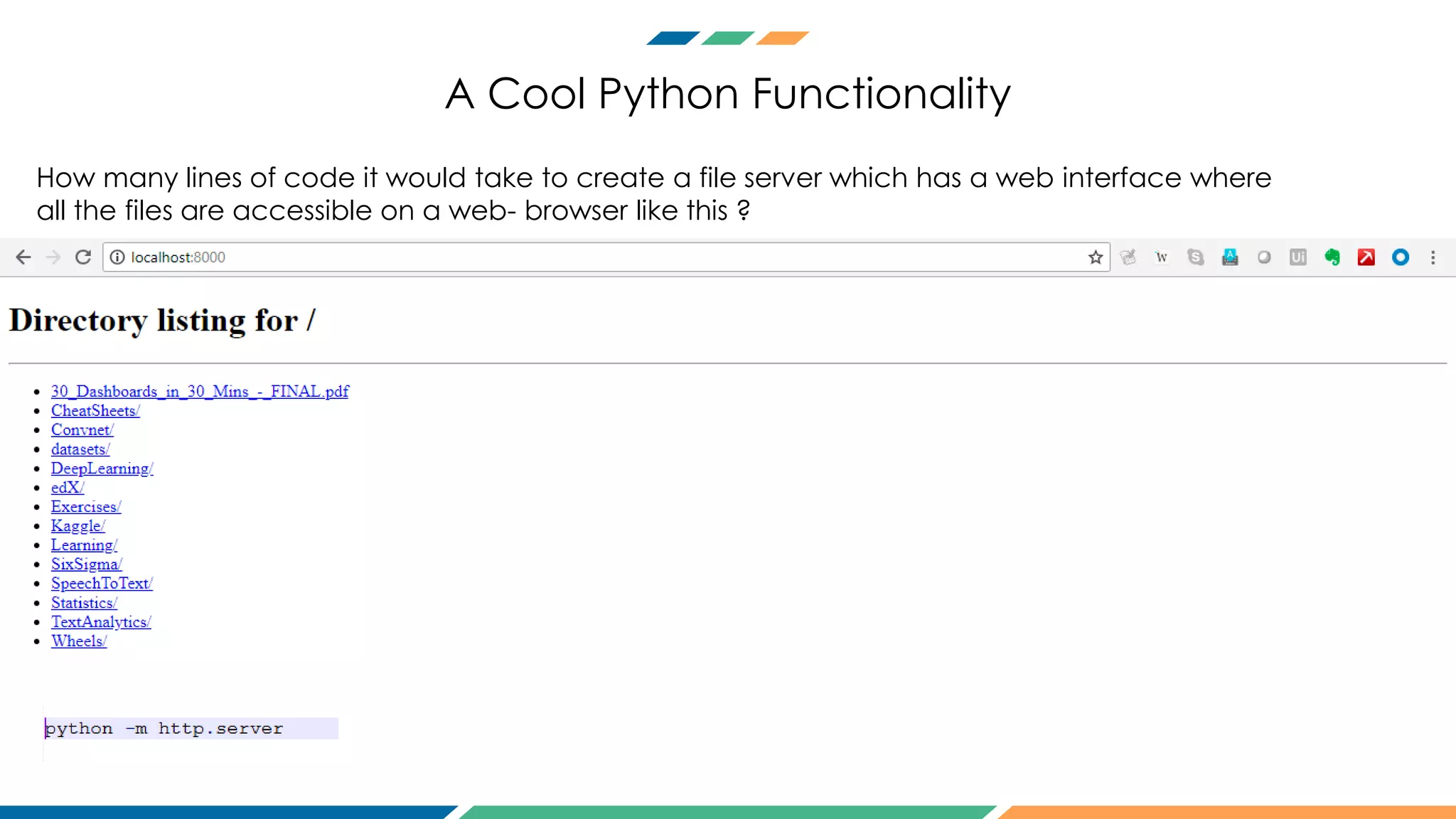Open 30_Dashboards_in_30_Mins_-_FINAL.pdf link
Viewport: 1456px width, 819px height.
tap(200, 392)
